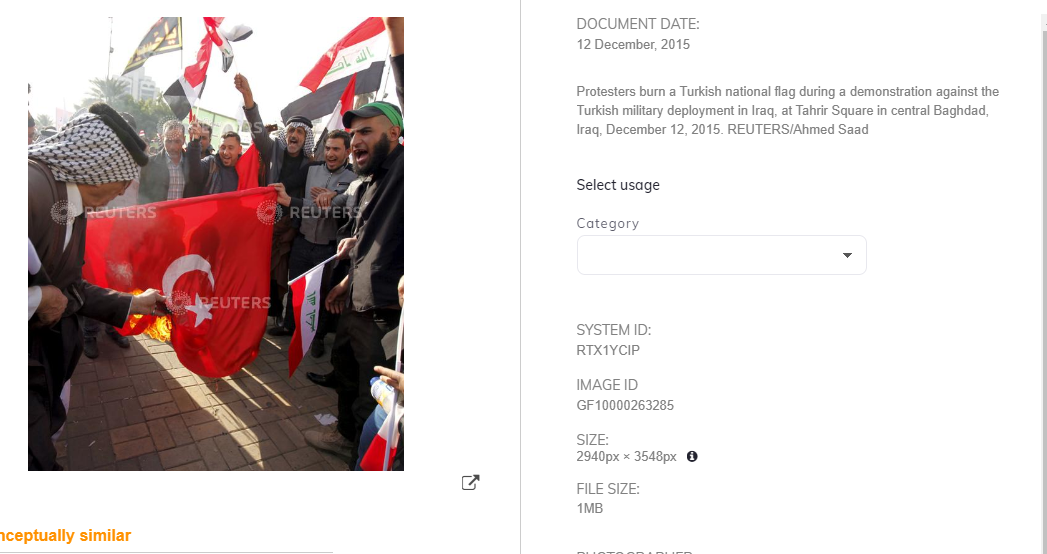
Task: Click the FILE SIZE label
Action: click(608, 489)
